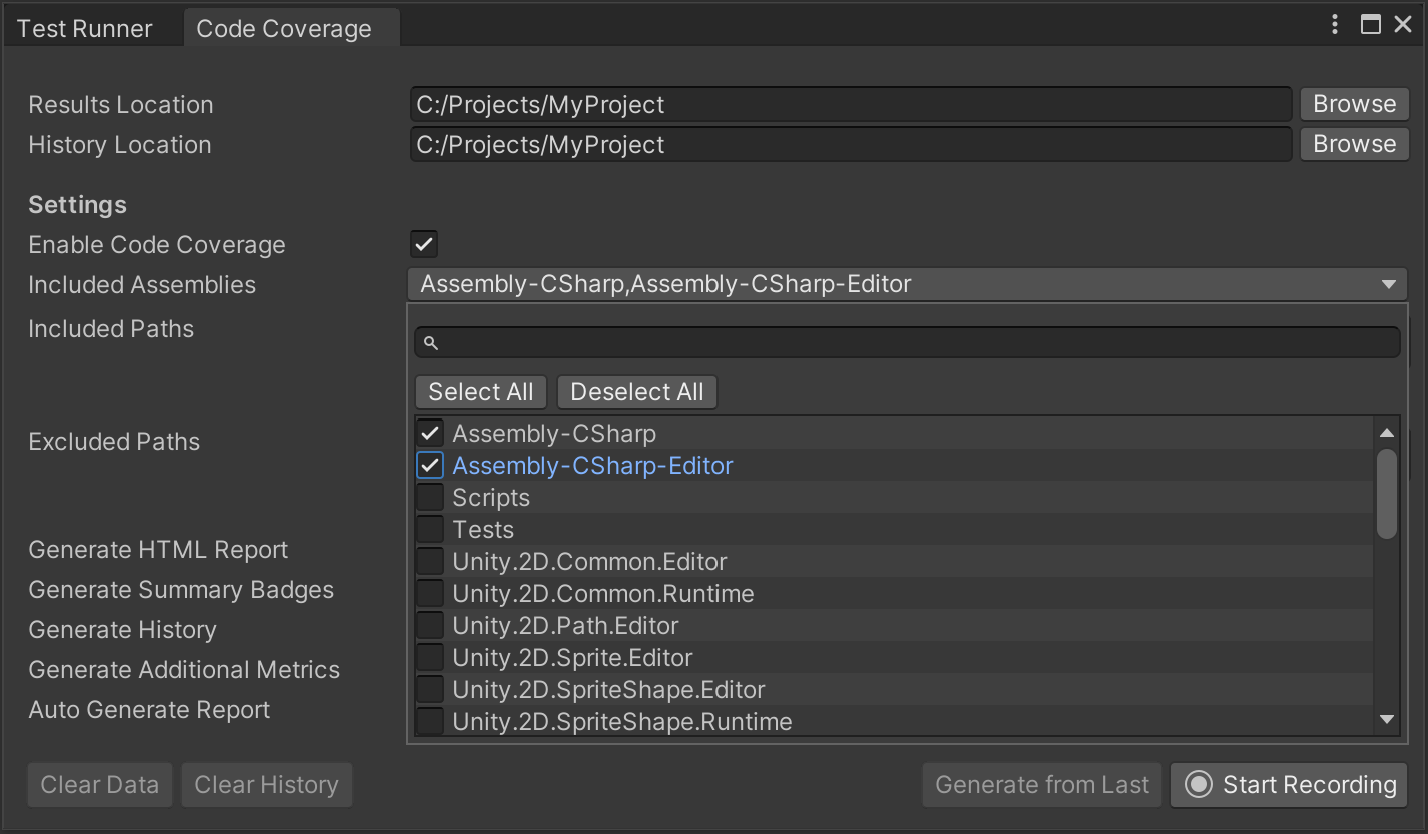Screen dimensions: 1428x834
Task: Browse for the Results Location folder
Action: 1353,103
